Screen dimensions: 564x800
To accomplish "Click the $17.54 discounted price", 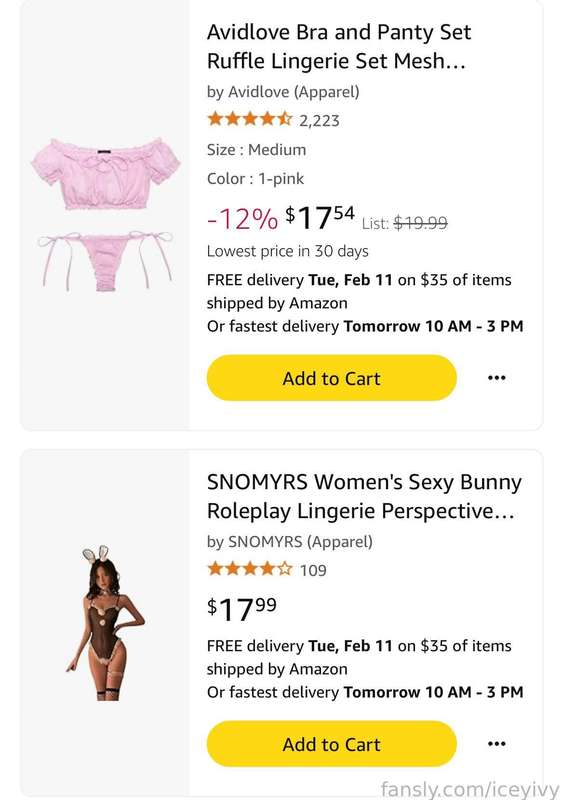I will pyautogui.click(x=320, y=218).
